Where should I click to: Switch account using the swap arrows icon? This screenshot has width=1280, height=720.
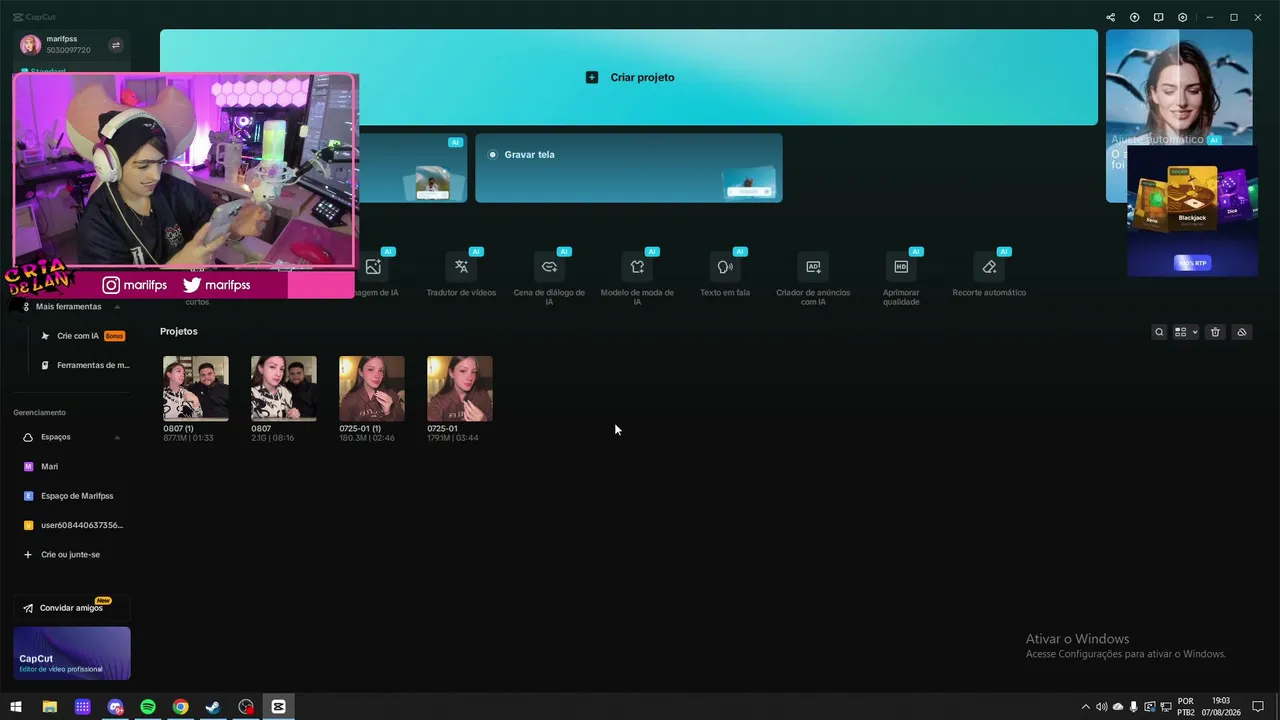115,45
